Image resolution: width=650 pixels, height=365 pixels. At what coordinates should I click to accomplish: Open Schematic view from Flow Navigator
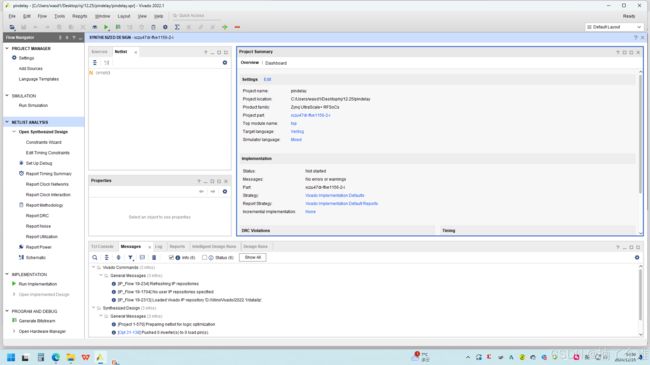point(36,258)
